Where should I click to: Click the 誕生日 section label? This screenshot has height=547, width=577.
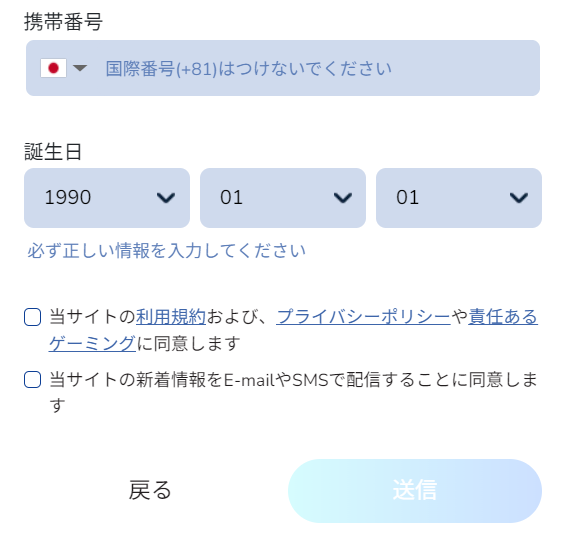click(x=53, y=151)
